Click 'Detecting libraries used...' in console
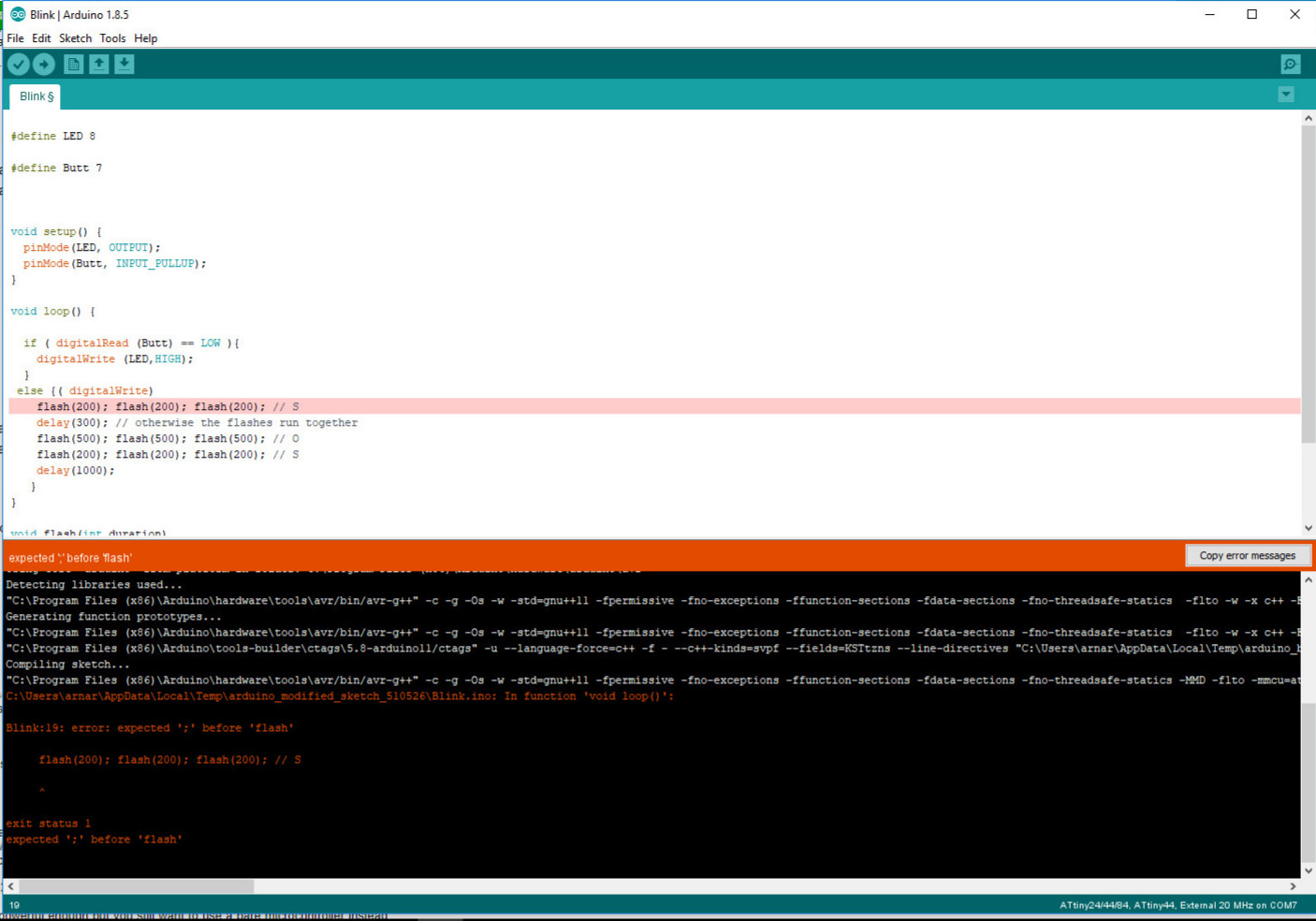The image size is (1316, 921). (95, 585)
